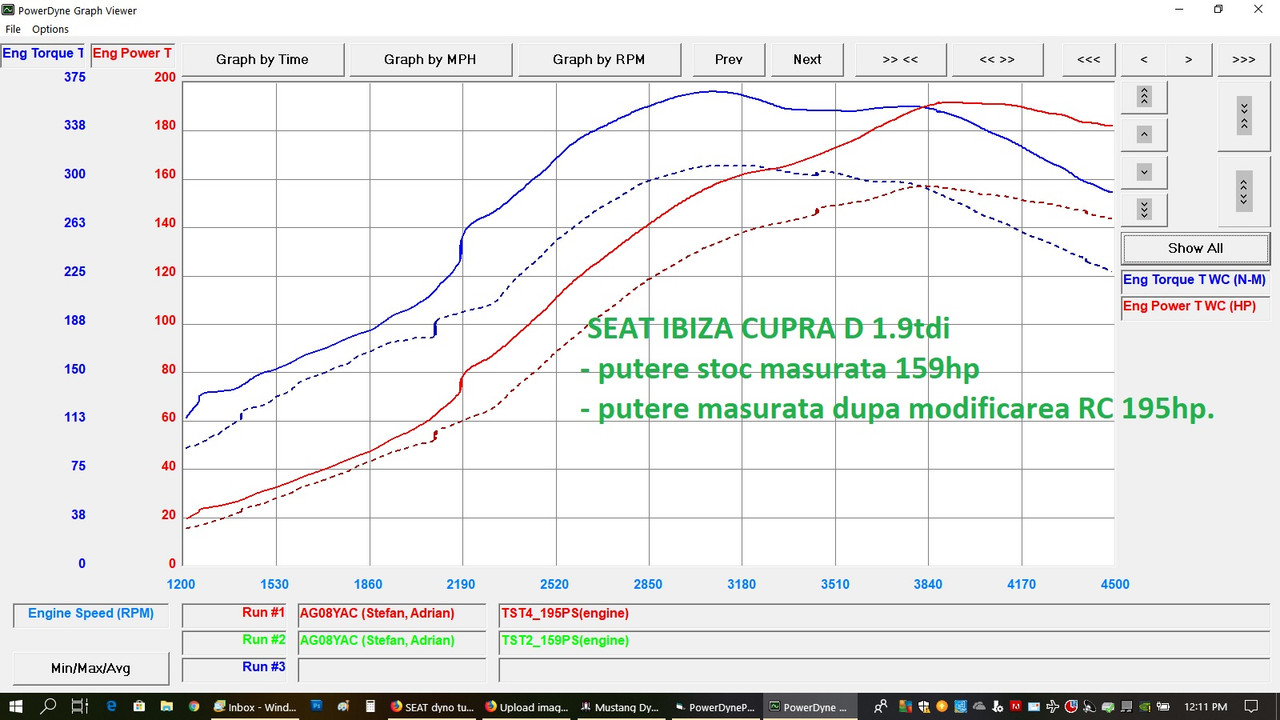
Task: Click the outward-pointing chevrons vertical scale button
Action: coord(1244,190)
